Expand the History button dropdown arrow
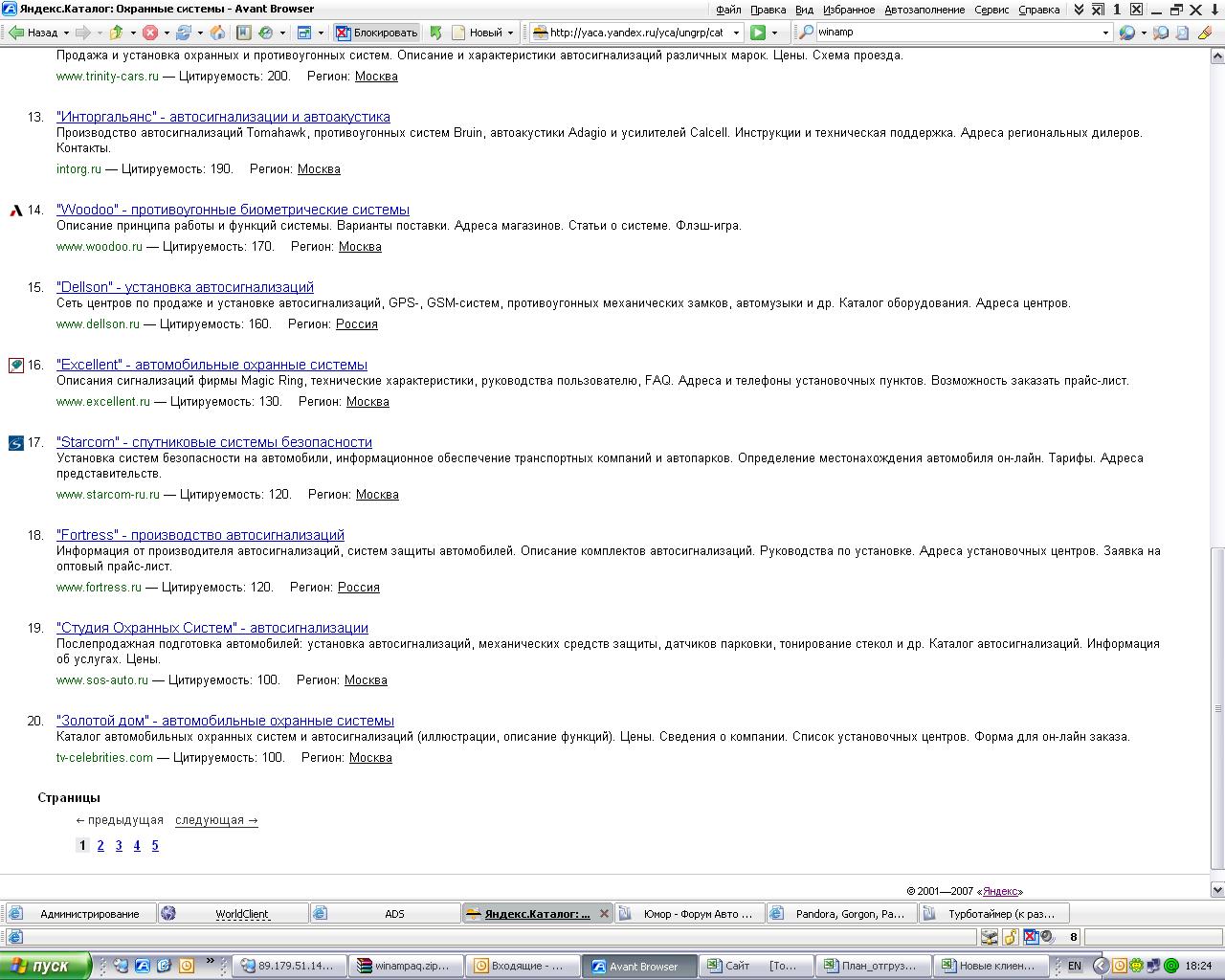 tap(283, 33)
